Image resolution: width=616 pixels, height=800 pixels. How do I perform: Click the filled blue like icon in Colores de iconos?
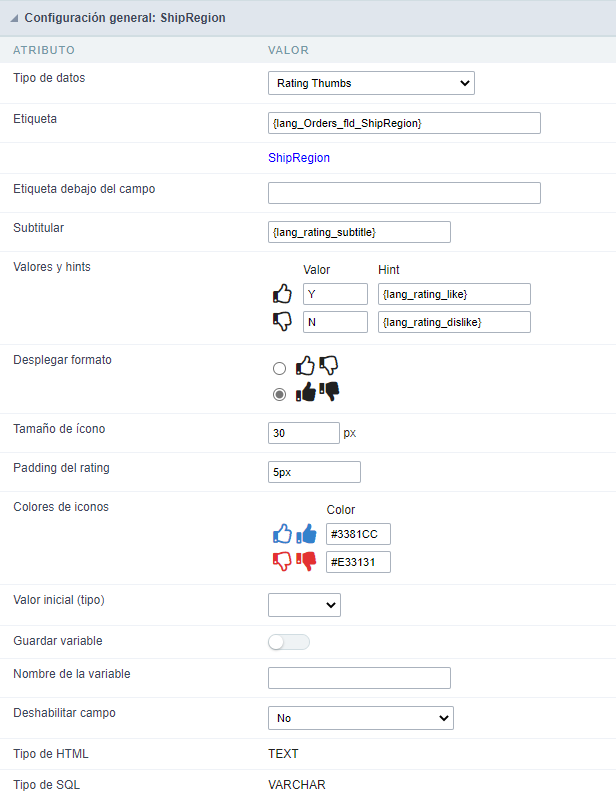pyautogui.click(x=306, y=533)
